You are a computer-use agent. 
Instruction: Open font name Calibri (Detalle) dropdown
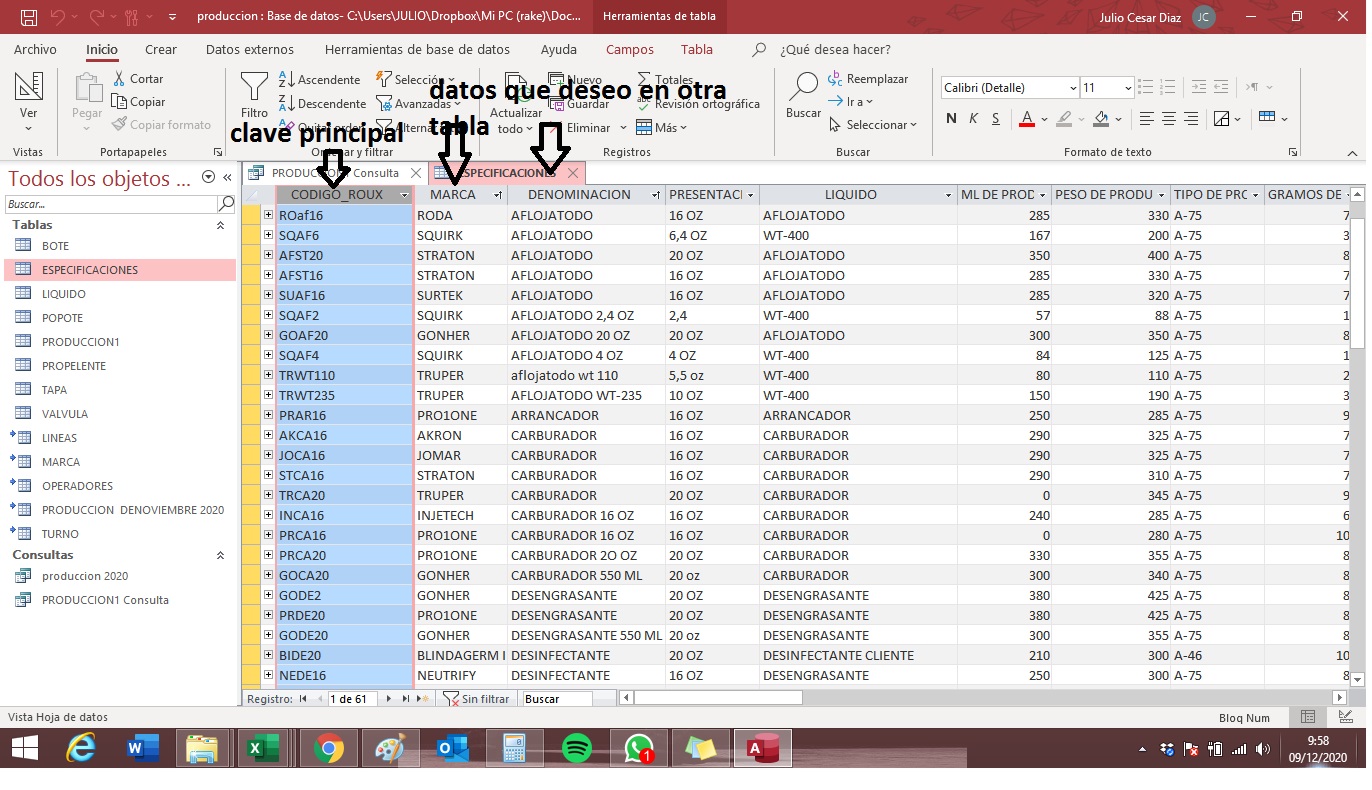(x=1073, y=88)
